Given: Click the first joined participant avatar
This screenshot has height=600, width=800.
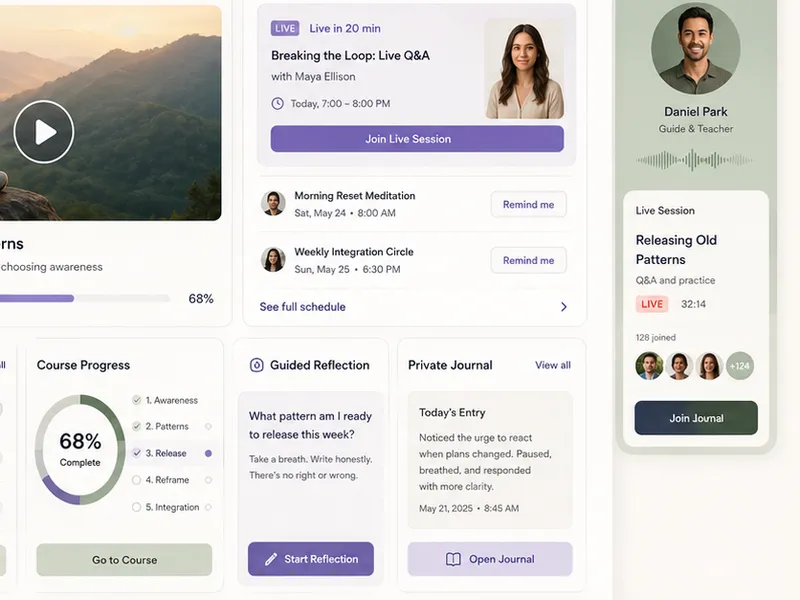Looking at the screenshot, I should click(x=649, y=366).
